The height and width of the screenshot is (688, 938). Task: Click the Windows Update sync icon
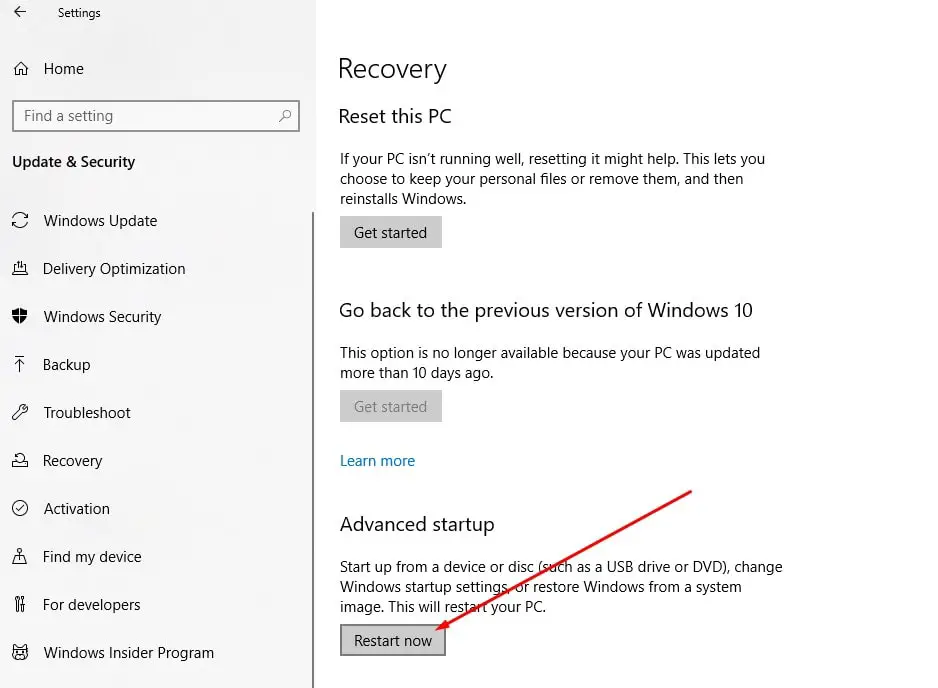click(20, 221)
